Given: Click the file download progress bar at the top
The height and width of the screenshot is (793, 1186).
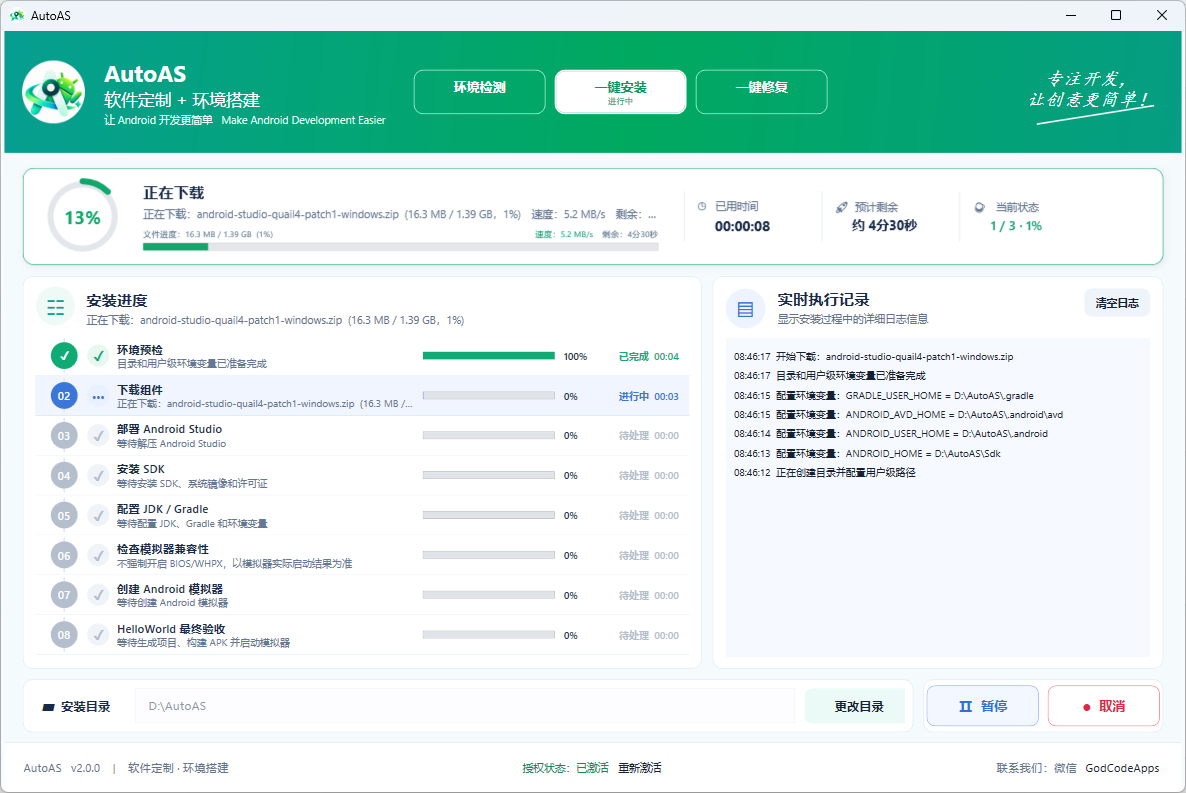Looking at the screenshot, I should coord(401,247).
